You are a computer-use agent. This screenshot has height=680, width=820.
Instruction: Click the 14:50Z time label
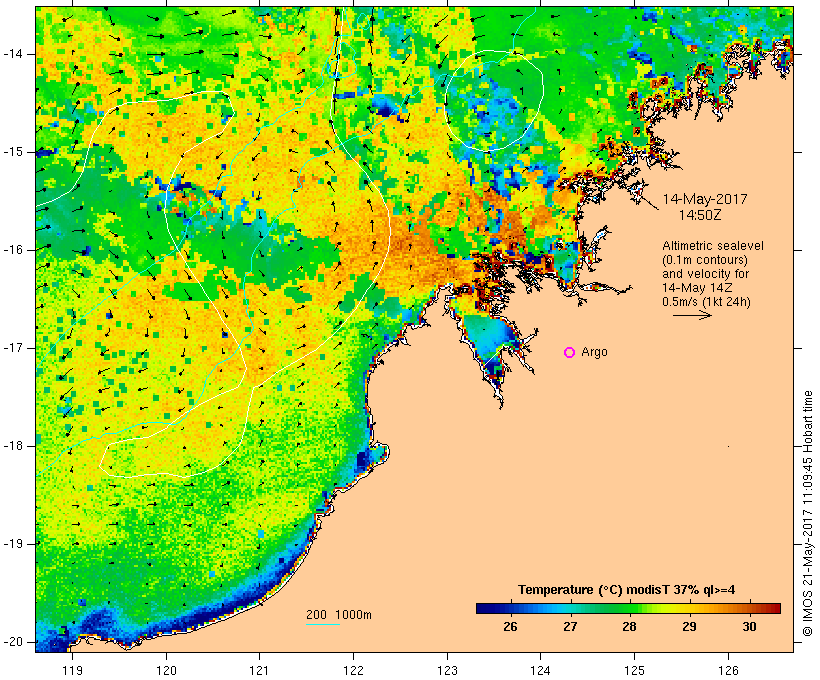coord(700,215)
